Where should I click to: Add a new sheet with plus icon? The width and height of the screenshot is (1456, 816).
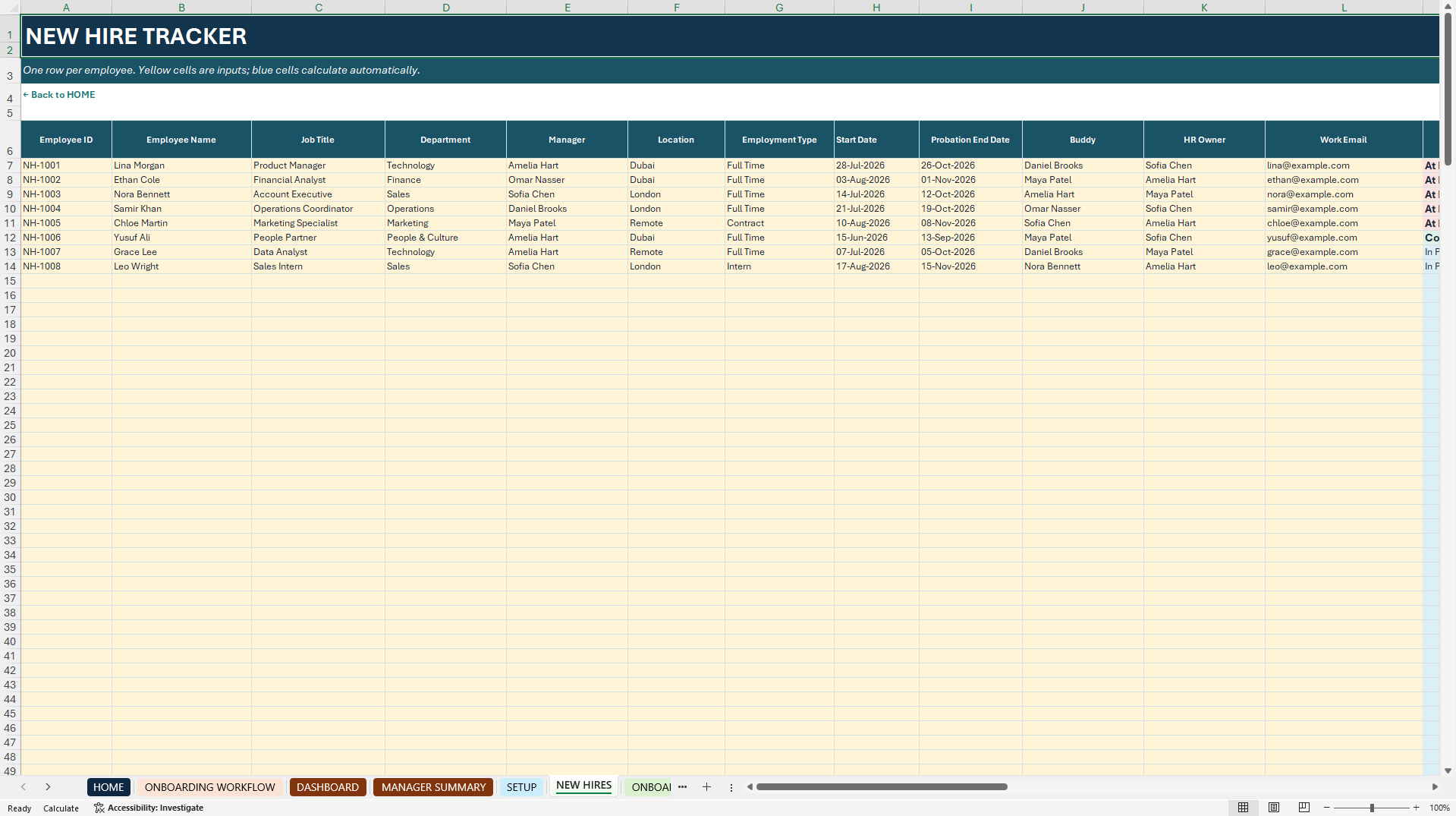[706, 787]
